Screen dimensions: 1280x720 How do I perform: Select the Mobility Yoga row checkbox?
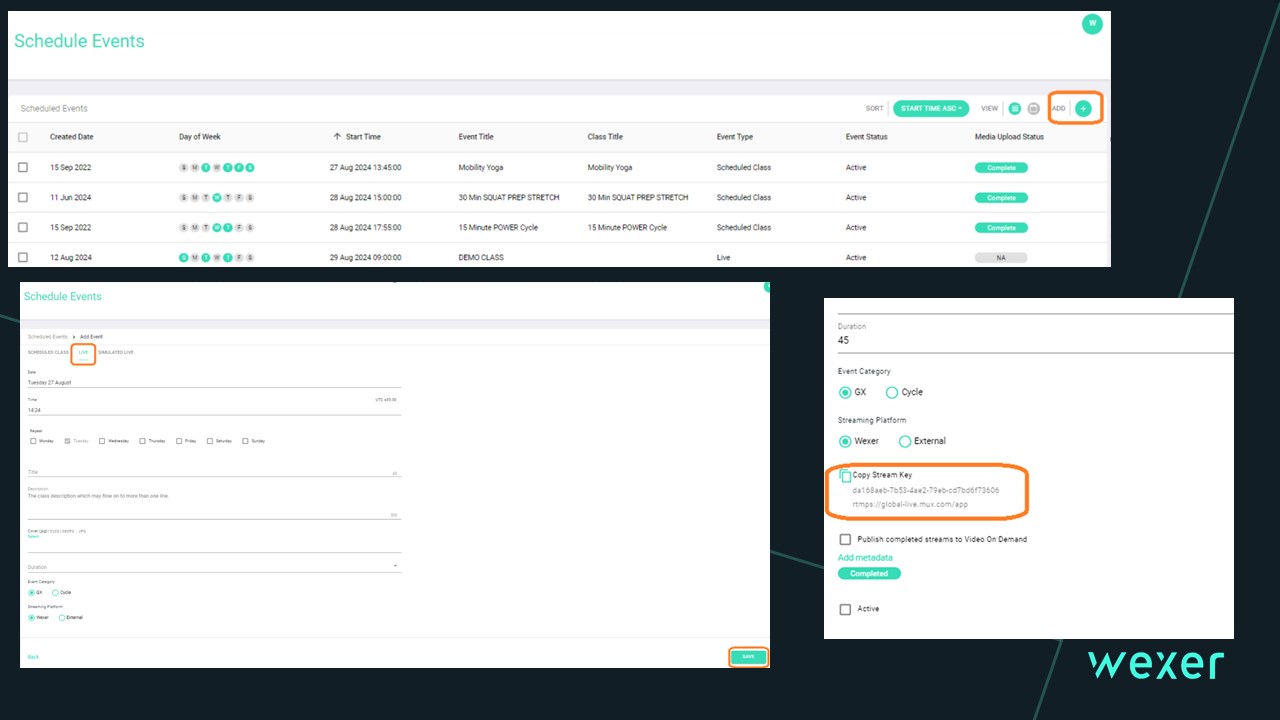pyautogui.click(x=23, y=168)
